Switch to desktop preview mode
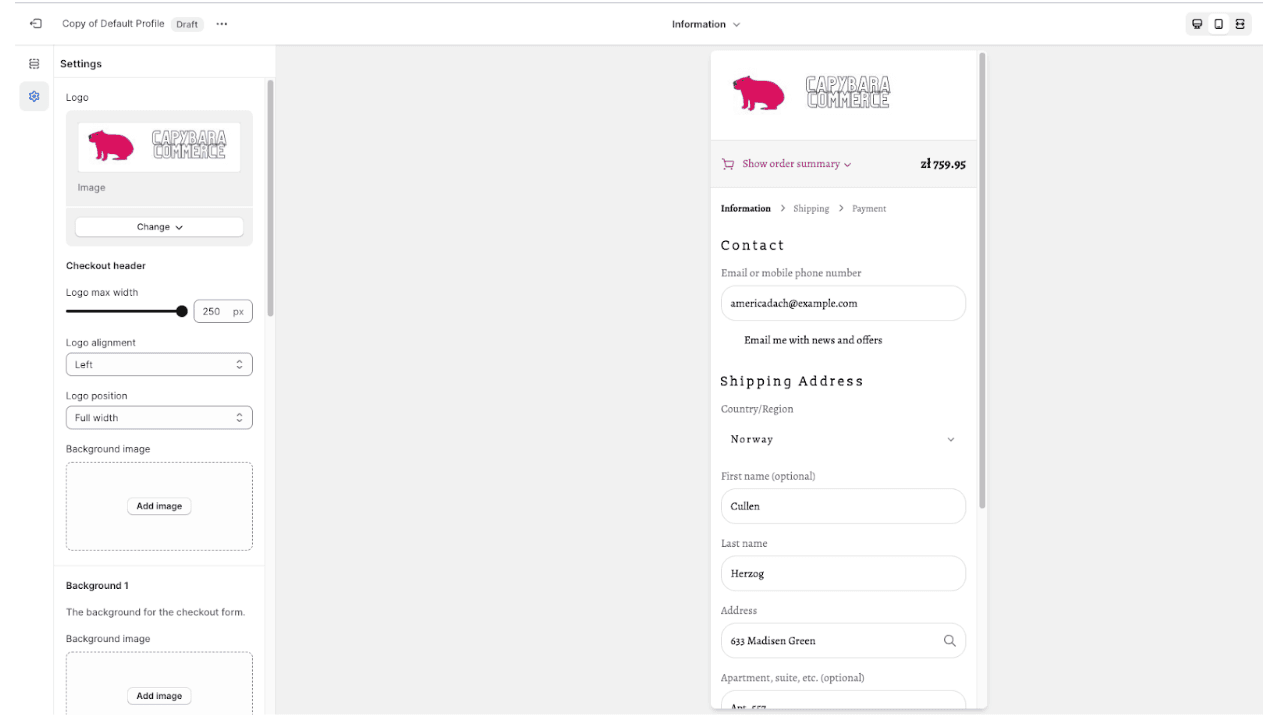Viewport: 1266px width, 720px height. tap(1197, 23)
